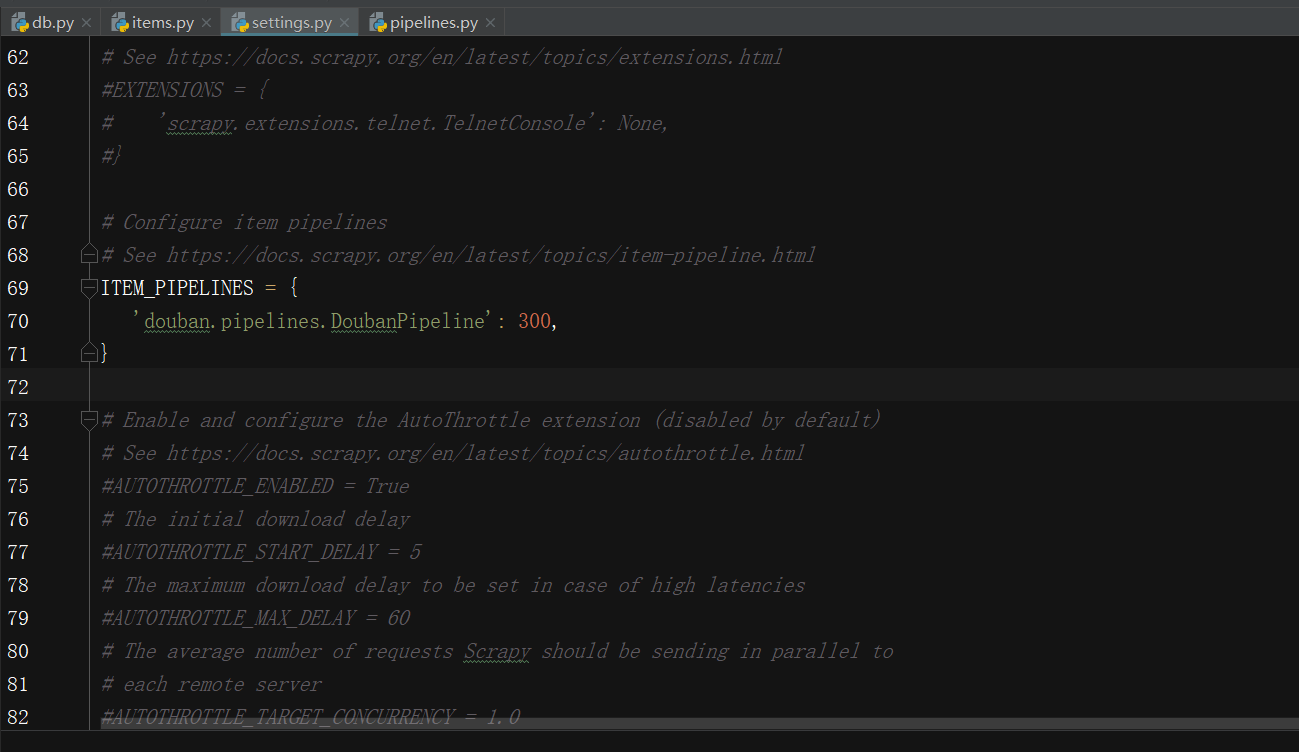Click the Python file icon on settings.py tab
The height and width of the screenshot is (752, 1299).
coord(240,22)
